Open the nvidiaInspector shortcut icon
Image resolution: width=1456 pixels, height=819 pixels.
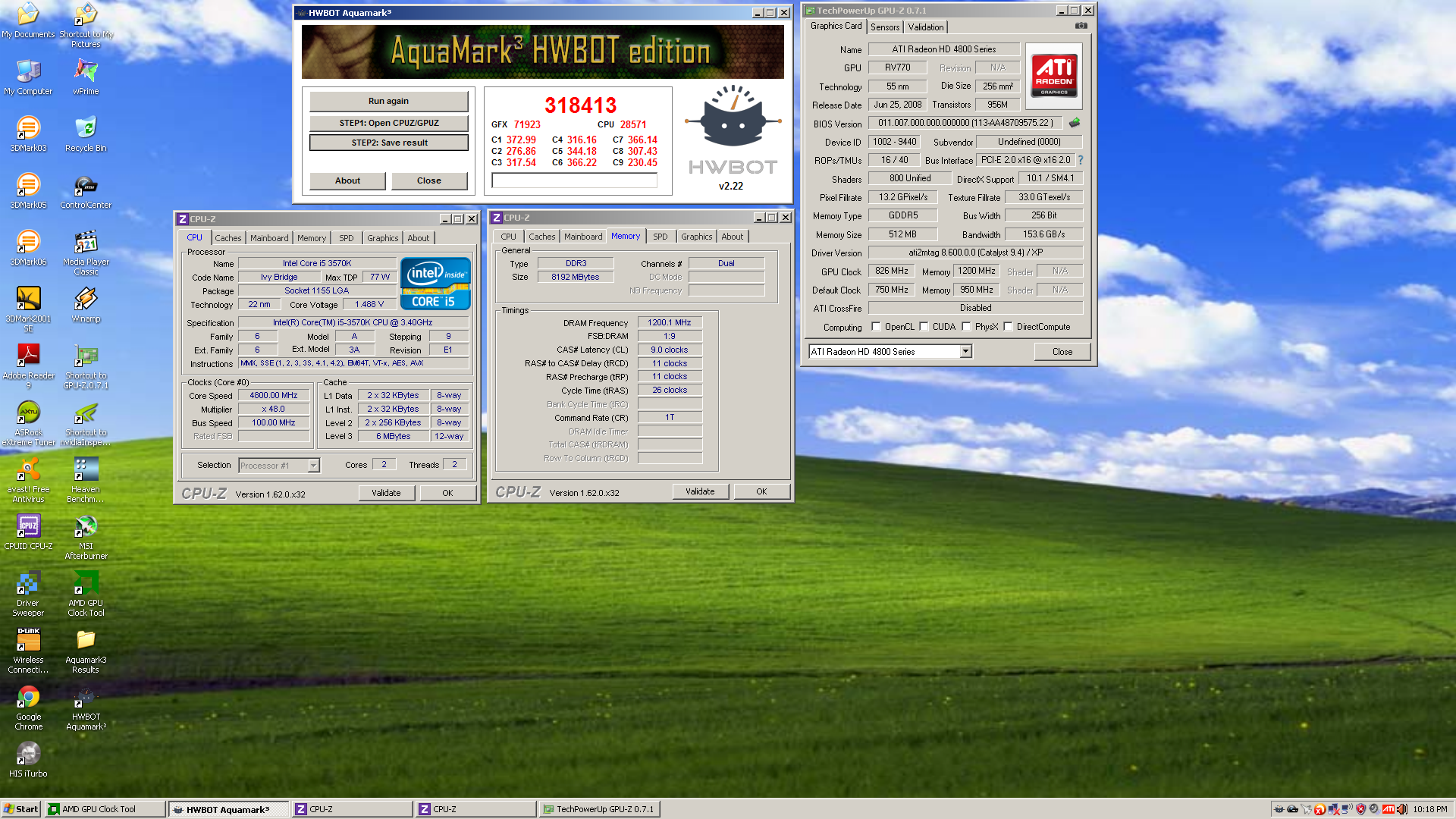click(x=86, y=423)
